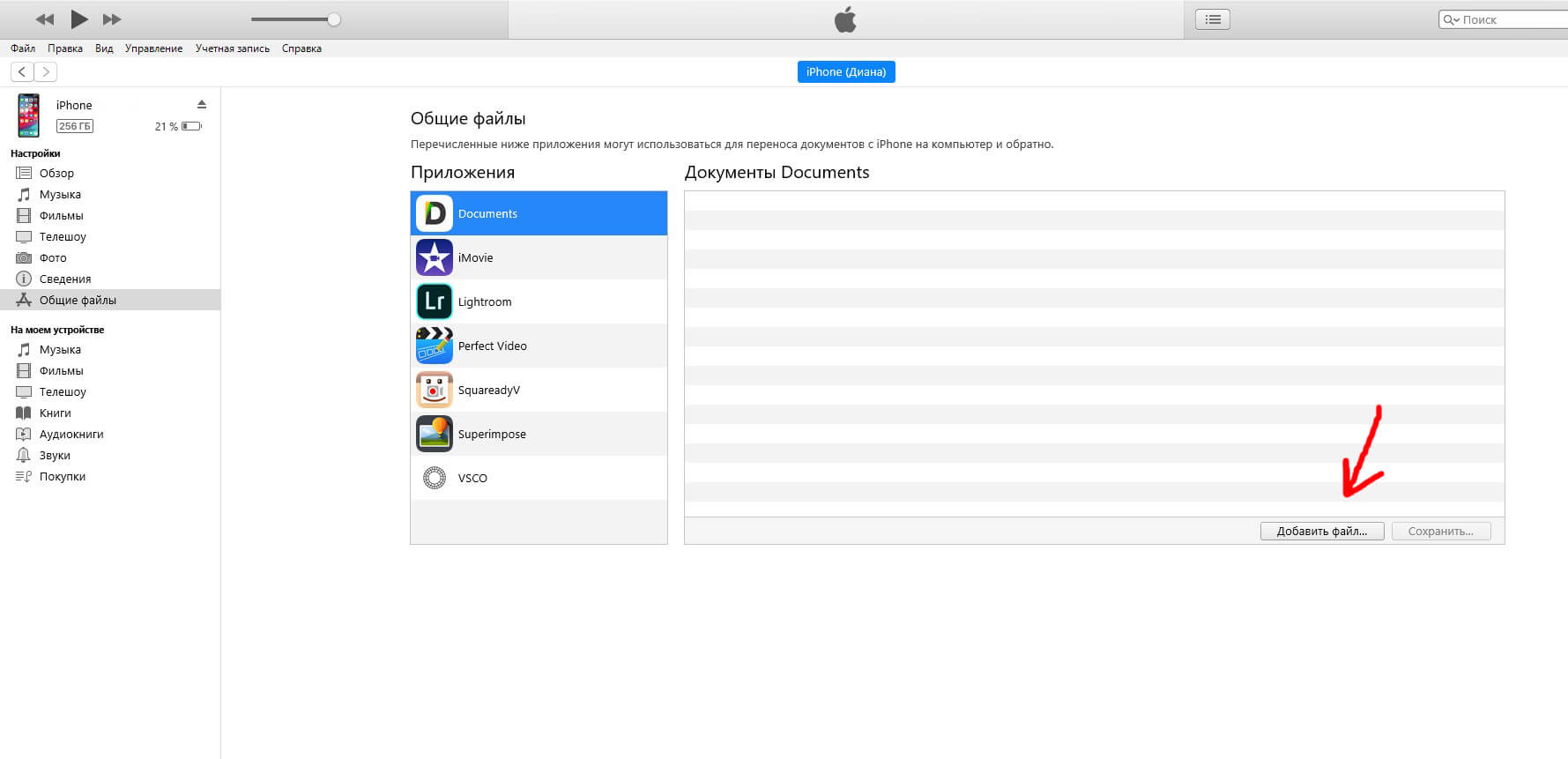Navigate back with the left chevron
Image resolution: width=1568 pixels, height=759 pixels.
[x=22, y=72]
